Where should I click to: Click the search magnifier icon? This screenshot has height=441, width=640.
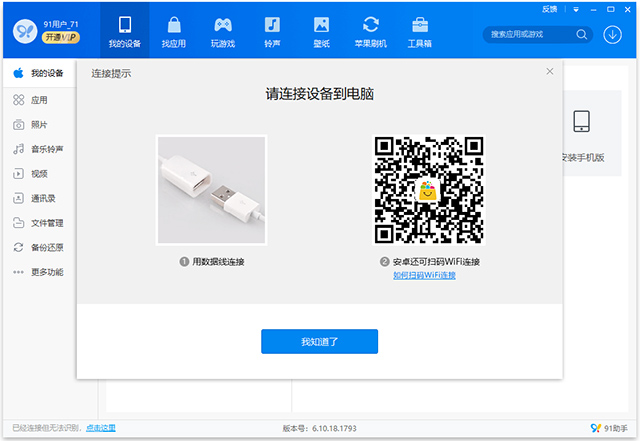coord(582,35)
